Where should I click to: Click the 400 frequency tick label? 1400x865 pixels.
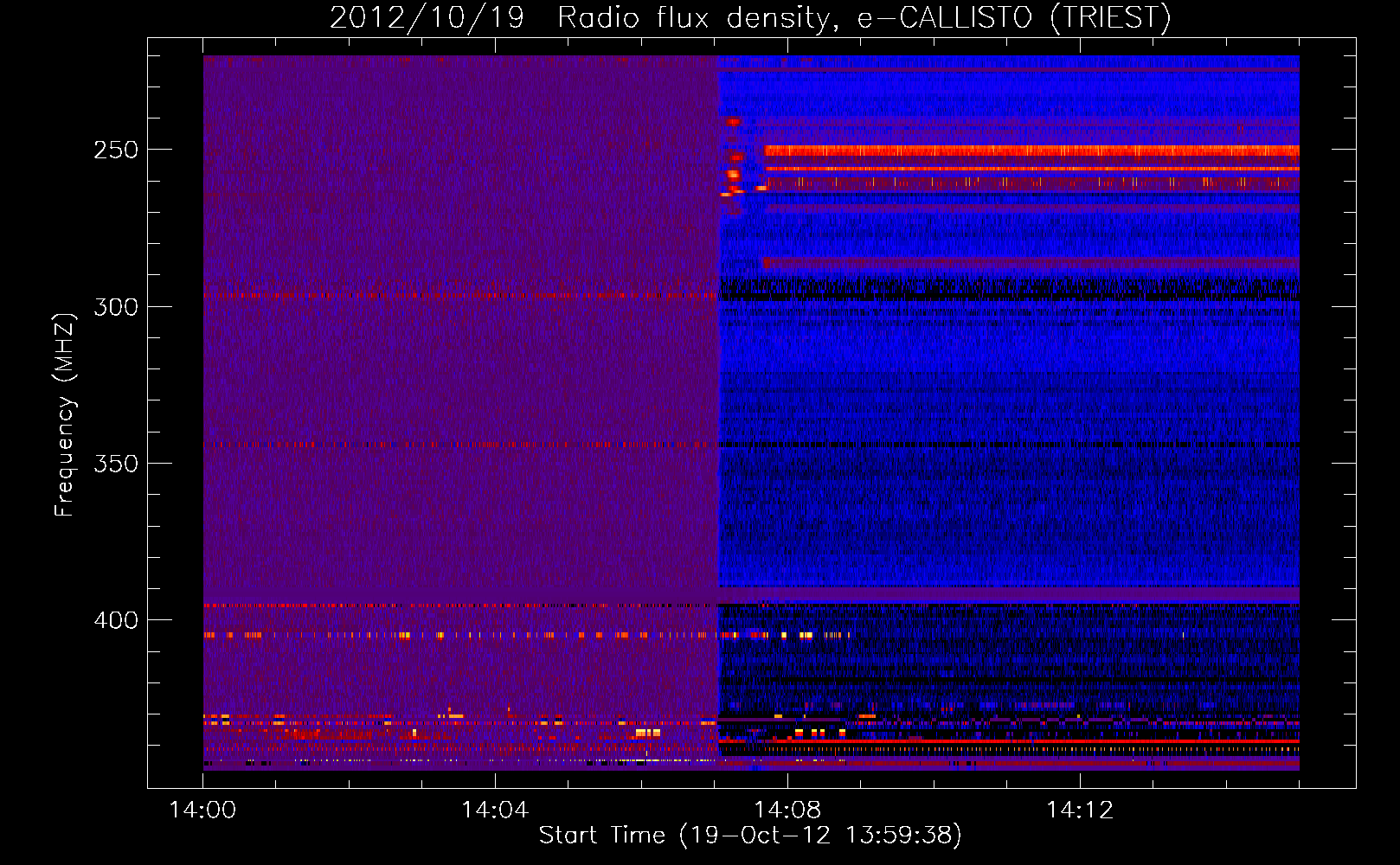tap(116, 620)
